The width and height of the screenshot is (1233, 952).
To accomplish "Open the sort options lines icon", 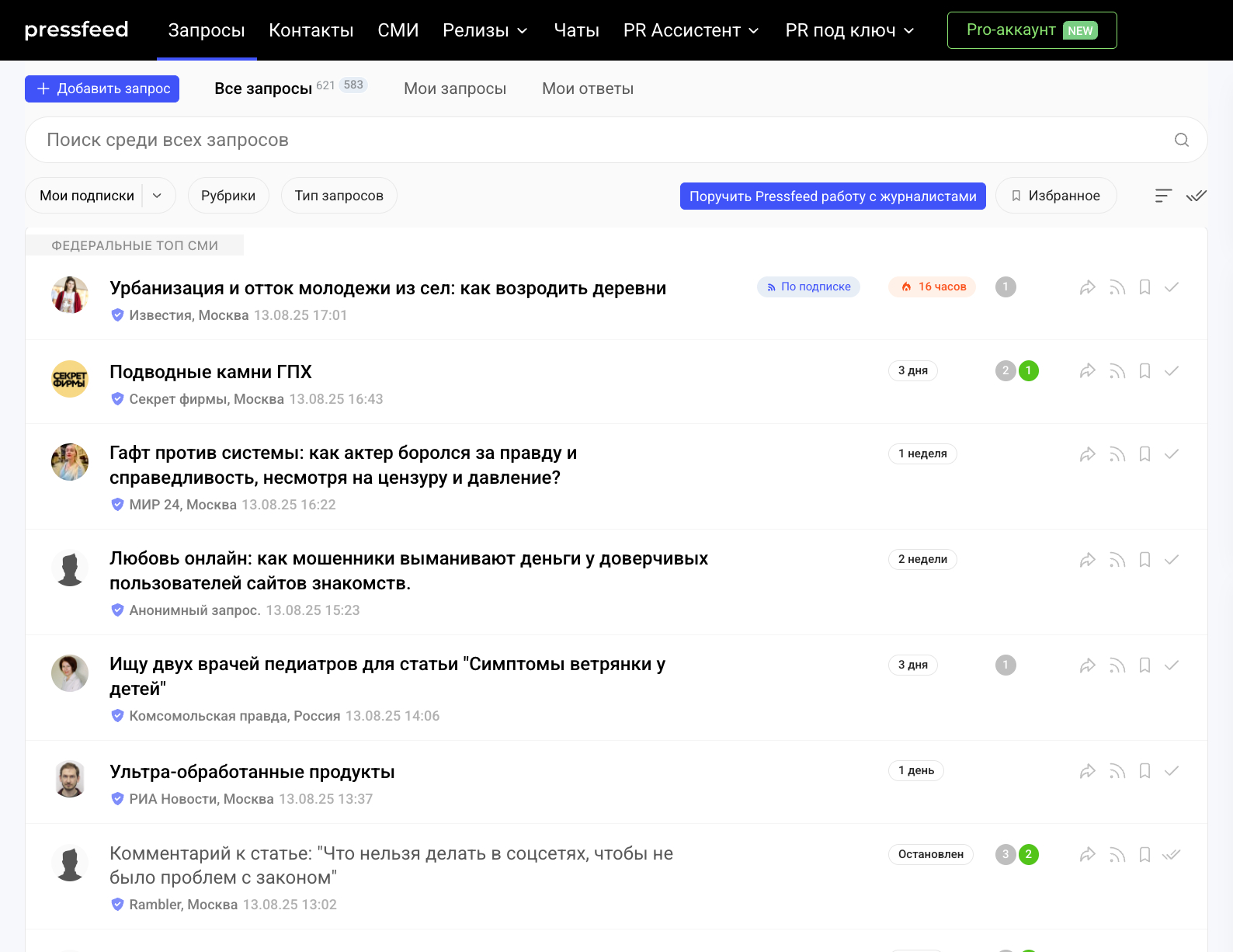I will tap(1162, 196).
